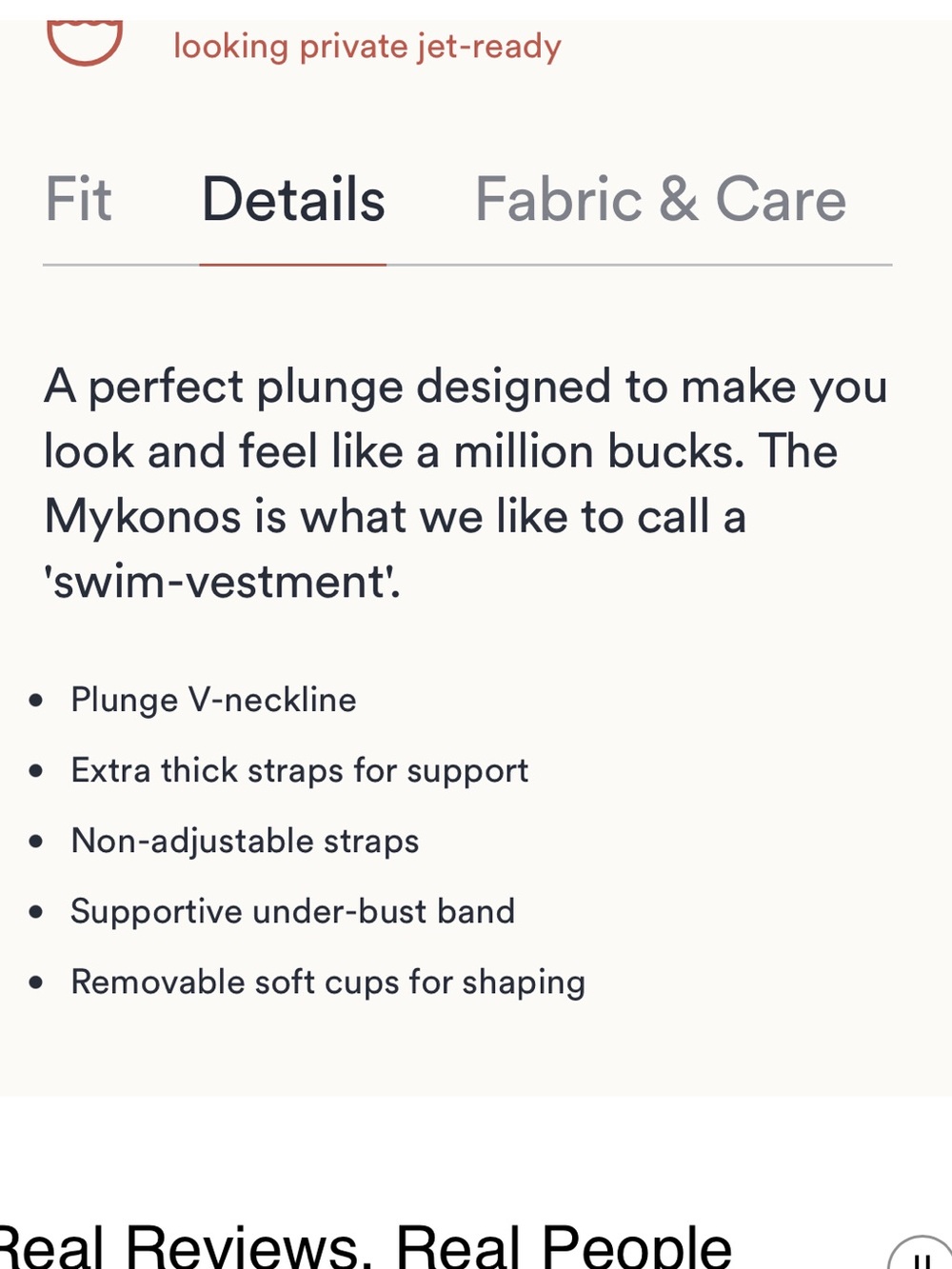Click the bullet dot beside Non-adjustable straps

tap(36, 842)
